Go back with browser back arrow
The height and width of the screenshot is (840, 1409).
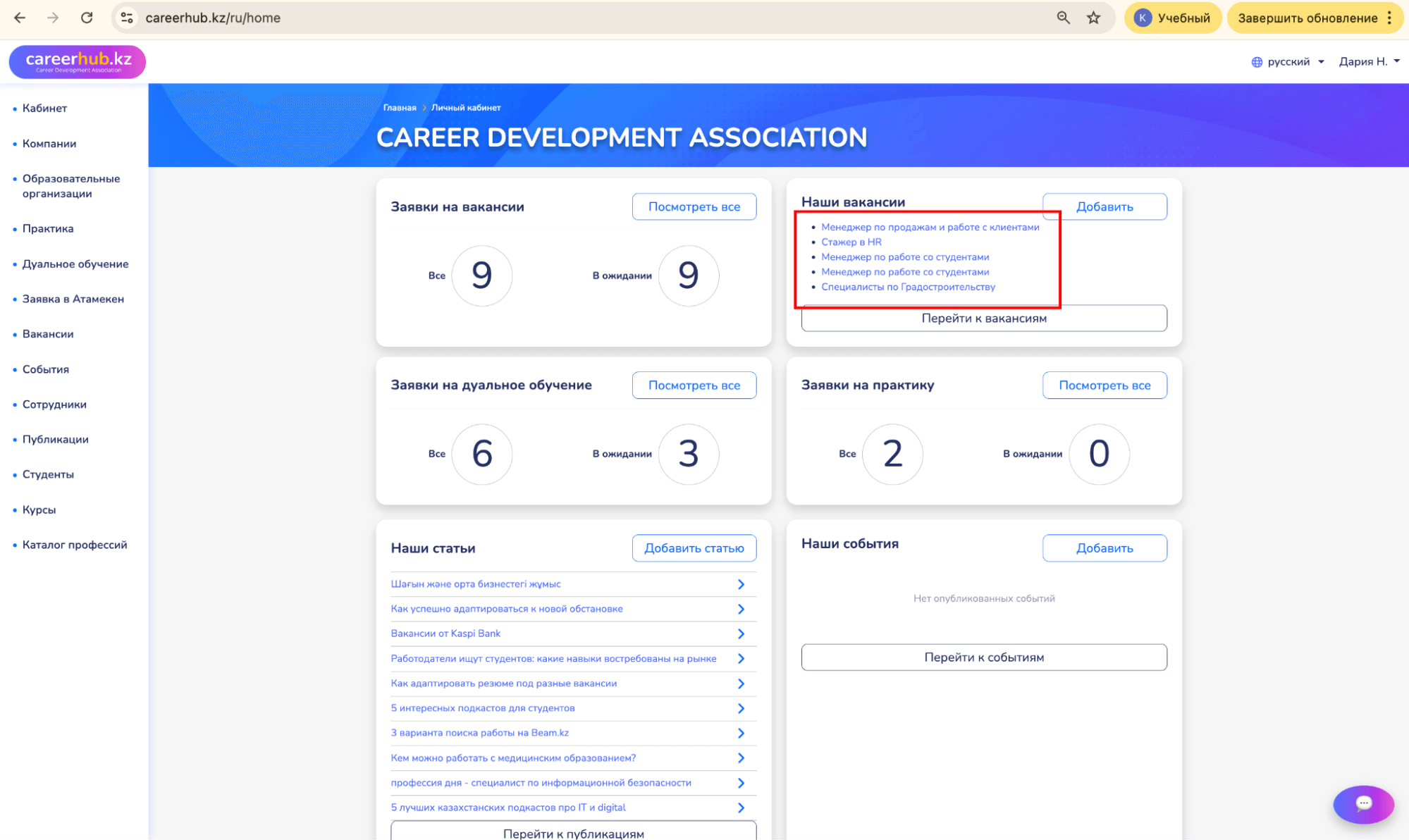[20, 18]
